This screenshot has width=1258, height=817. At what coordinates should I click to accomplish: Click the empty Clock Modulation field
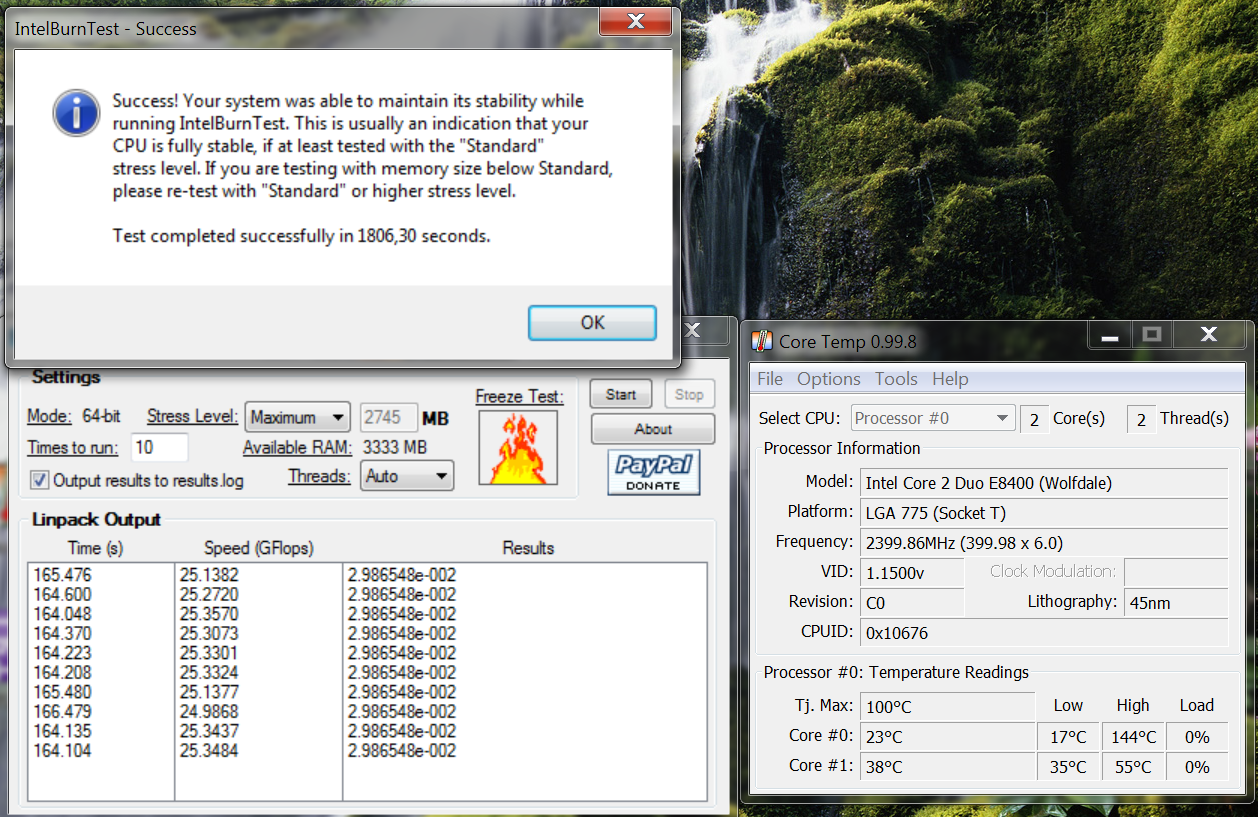[1176, 572]
